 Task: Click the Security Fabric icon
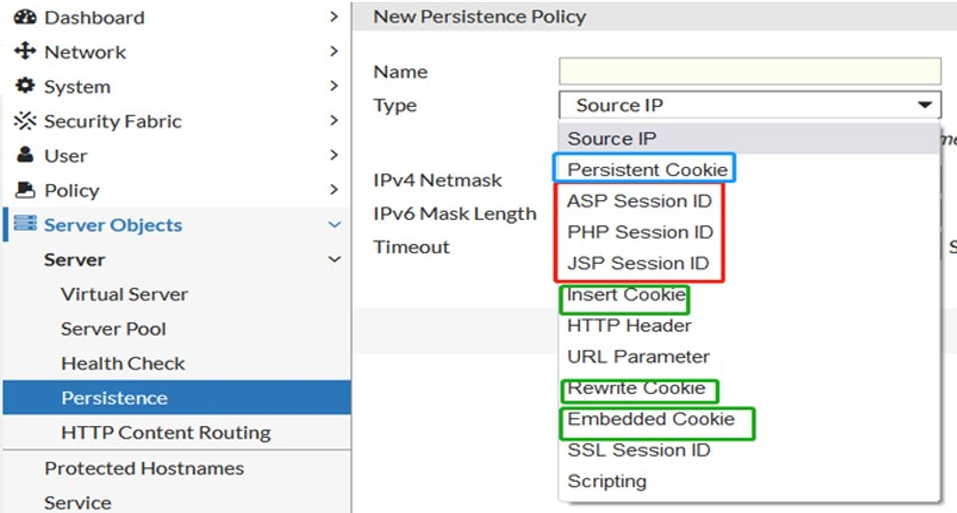pyautogui.click(x=25, y=121)
